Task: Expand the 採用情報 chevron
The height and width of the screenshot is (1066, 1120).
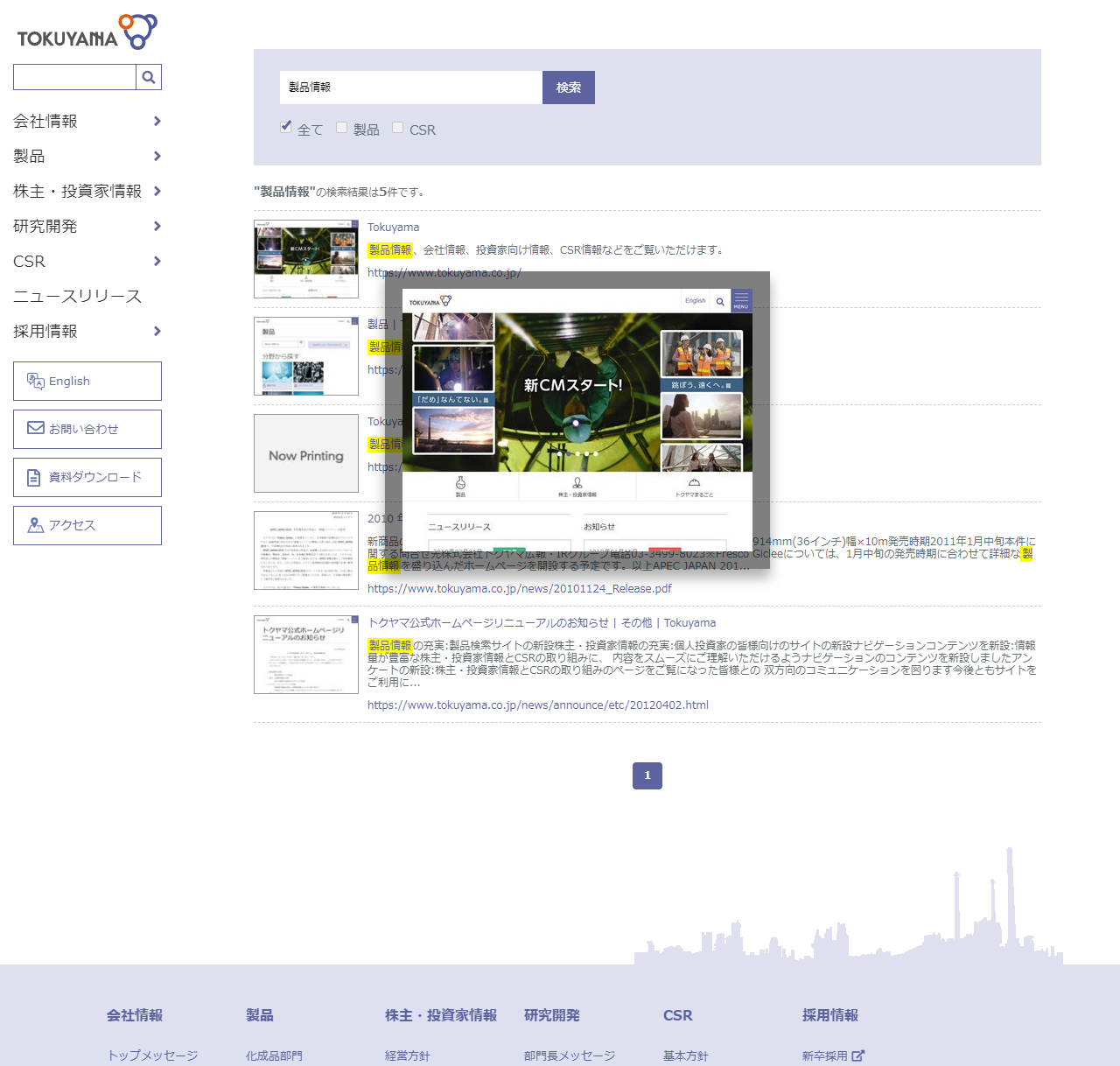Action: click(x=157, y=331)
